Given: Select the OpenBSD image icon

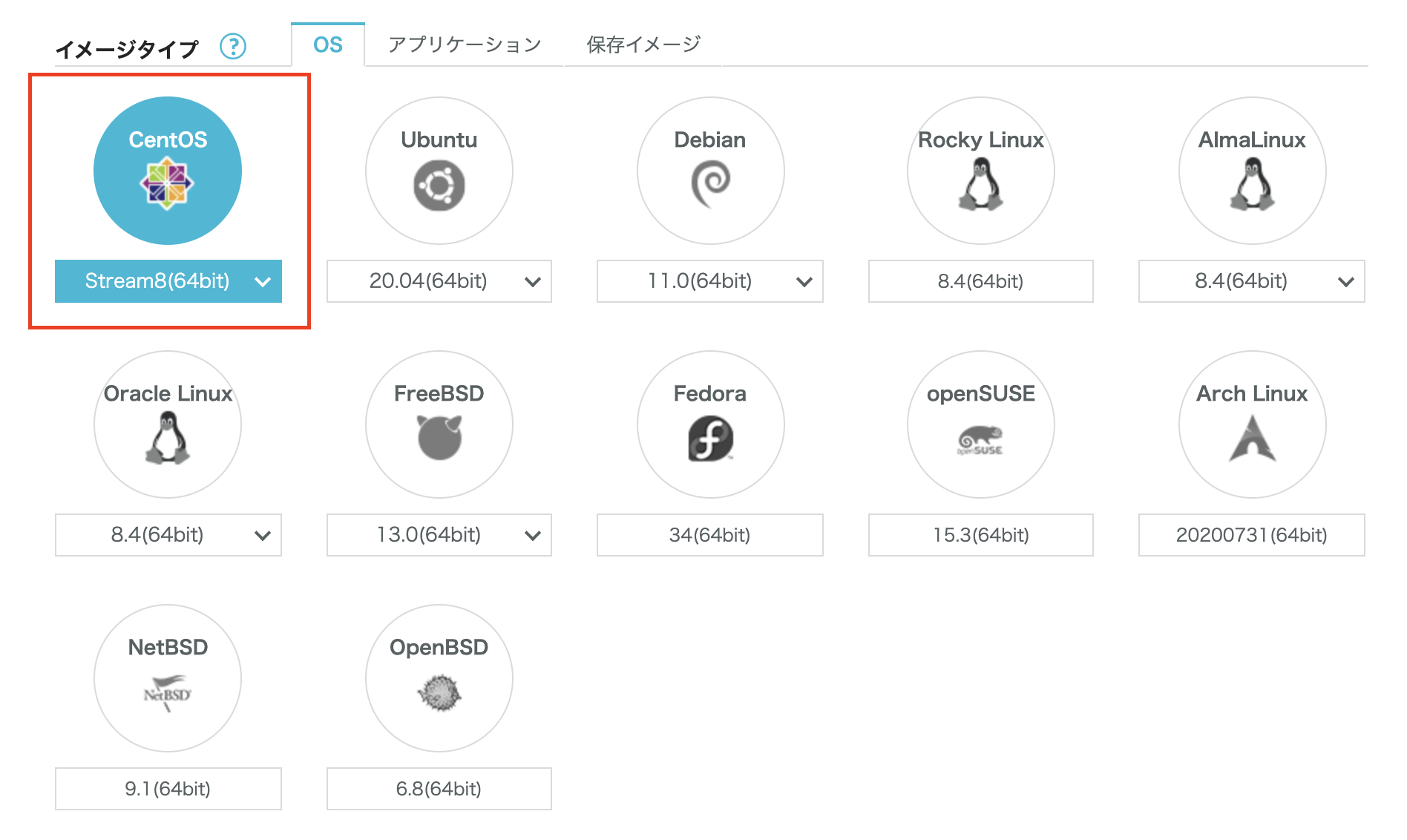Looking at the screenshot, I should pyautogui.click(x=439, y=677).
